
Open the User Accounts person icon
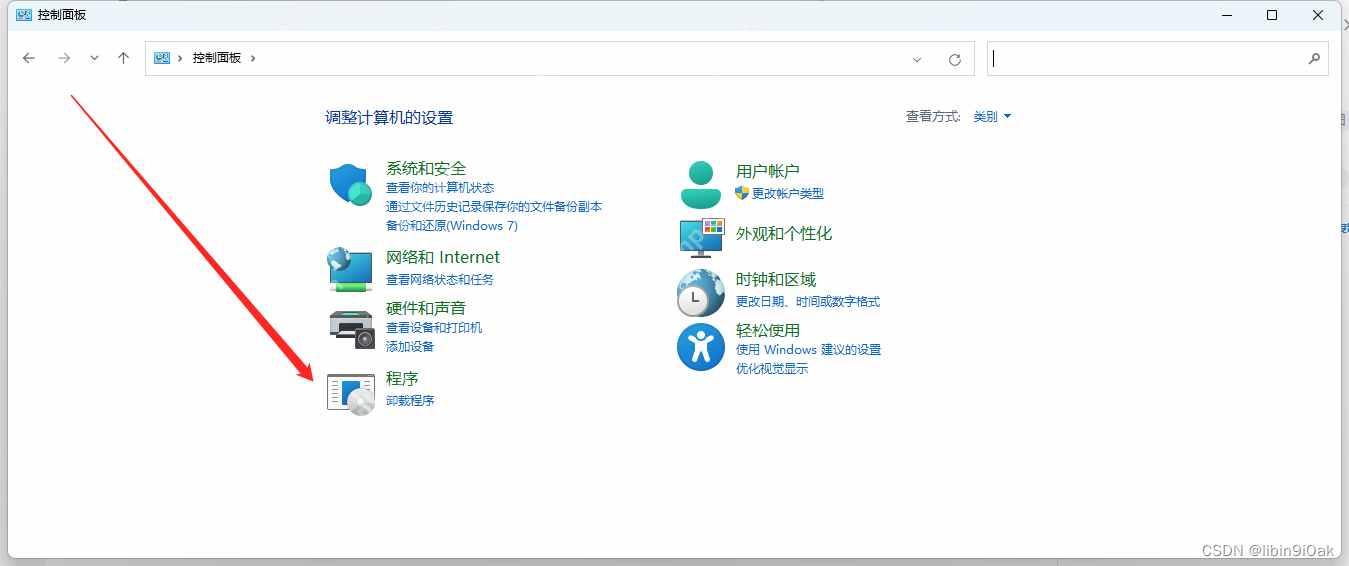pyautogui.click(x=701, y=184)
